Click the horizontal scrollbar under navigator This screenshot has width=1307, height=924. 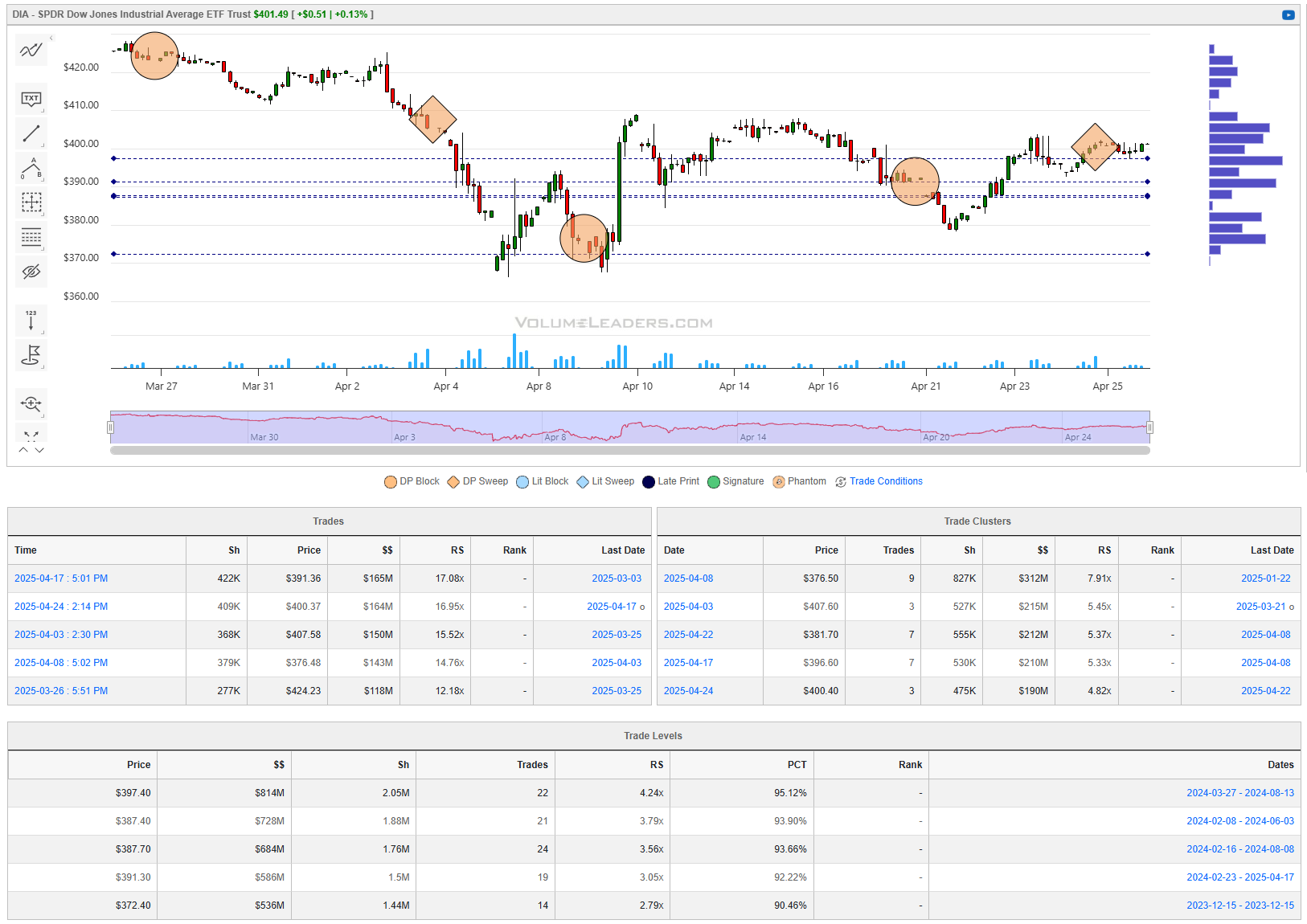(x=629, y=451)
